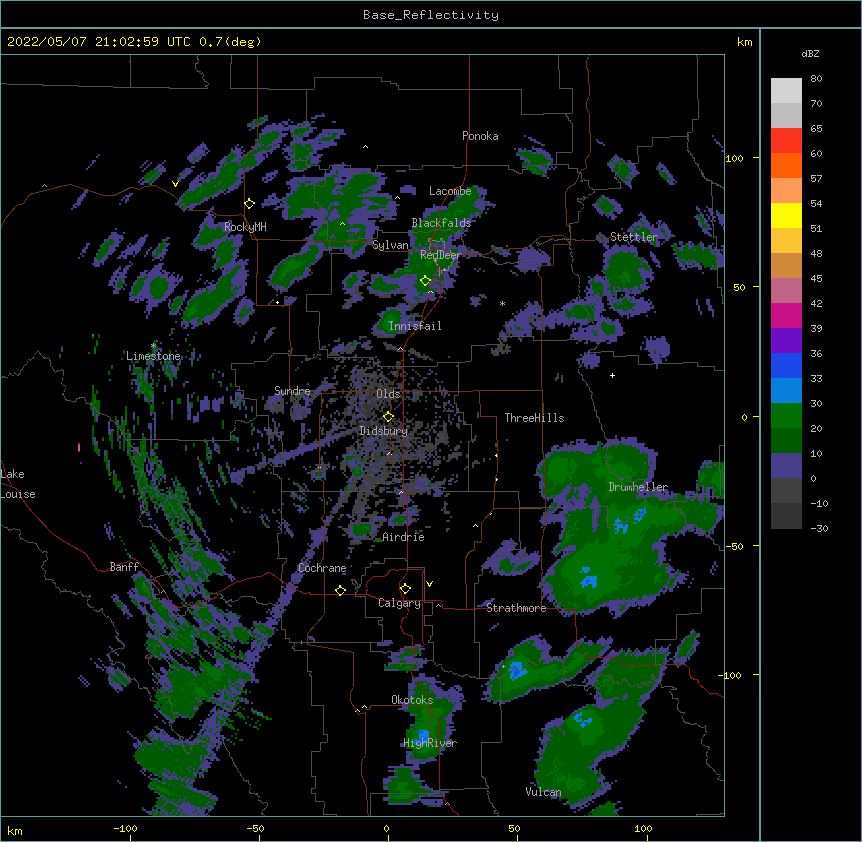Image resolution: width=862 pixels, height=842 pixels.
Task: Select the dark orange swatch in legend
Action: (786, 165)
